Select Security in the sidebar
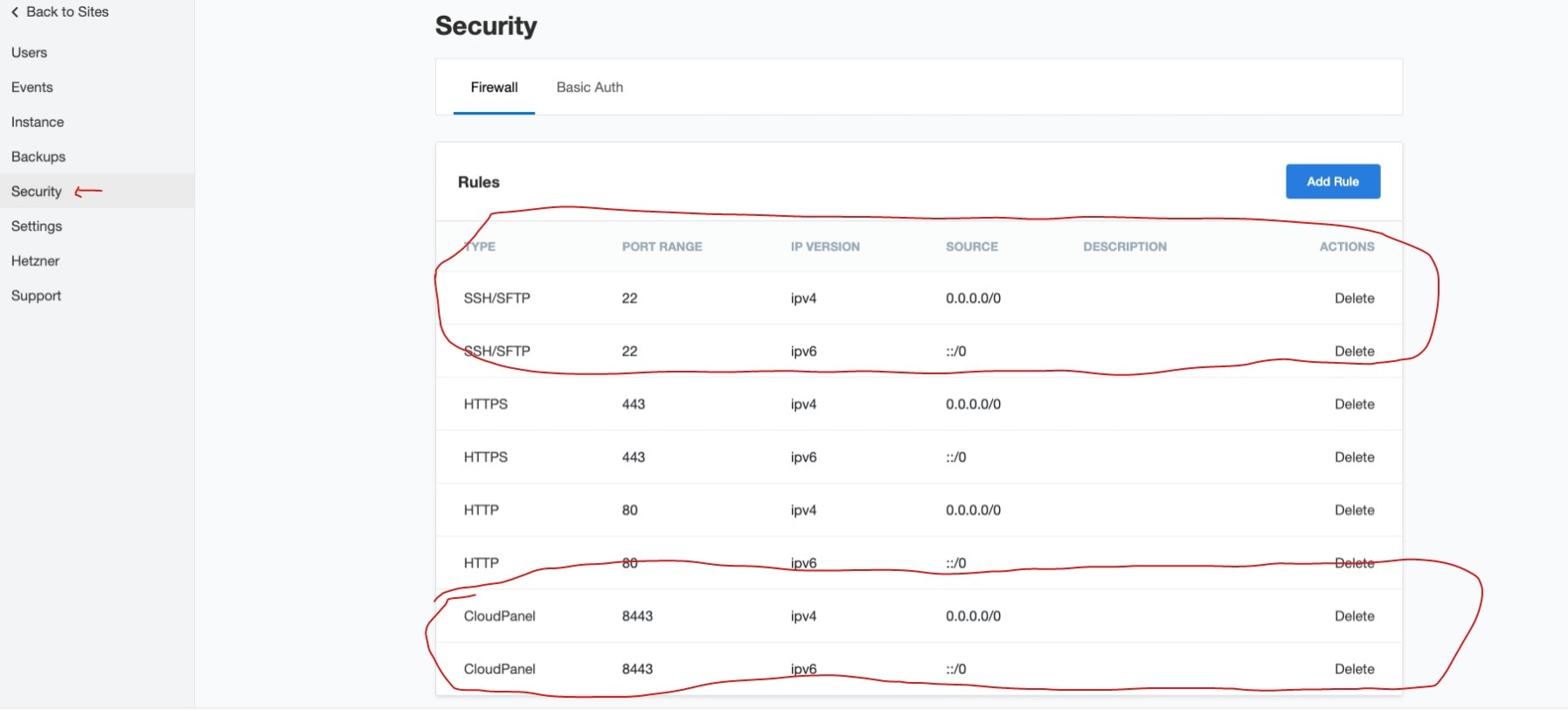 coord(36,191)
